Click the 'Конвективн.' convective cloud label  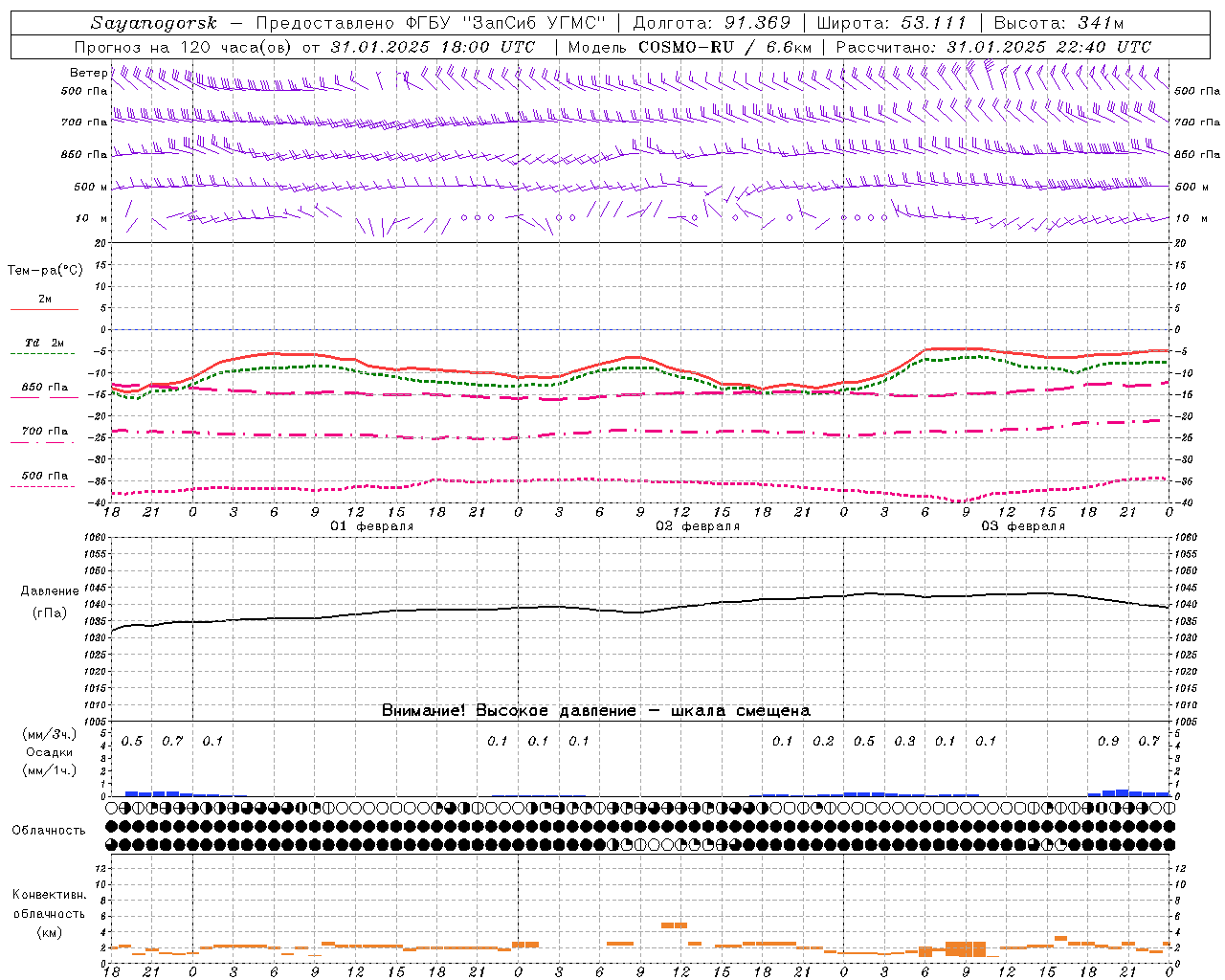49,895
